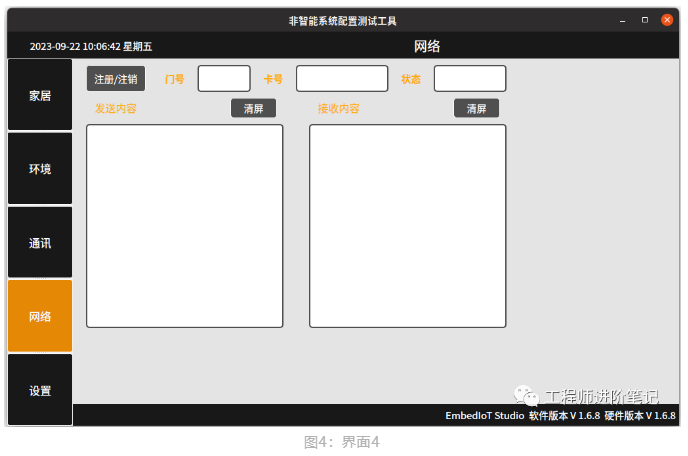688x456 pixels.
Task: Clear the 接收内容 area with 清屏
Action: coord(477,108)
